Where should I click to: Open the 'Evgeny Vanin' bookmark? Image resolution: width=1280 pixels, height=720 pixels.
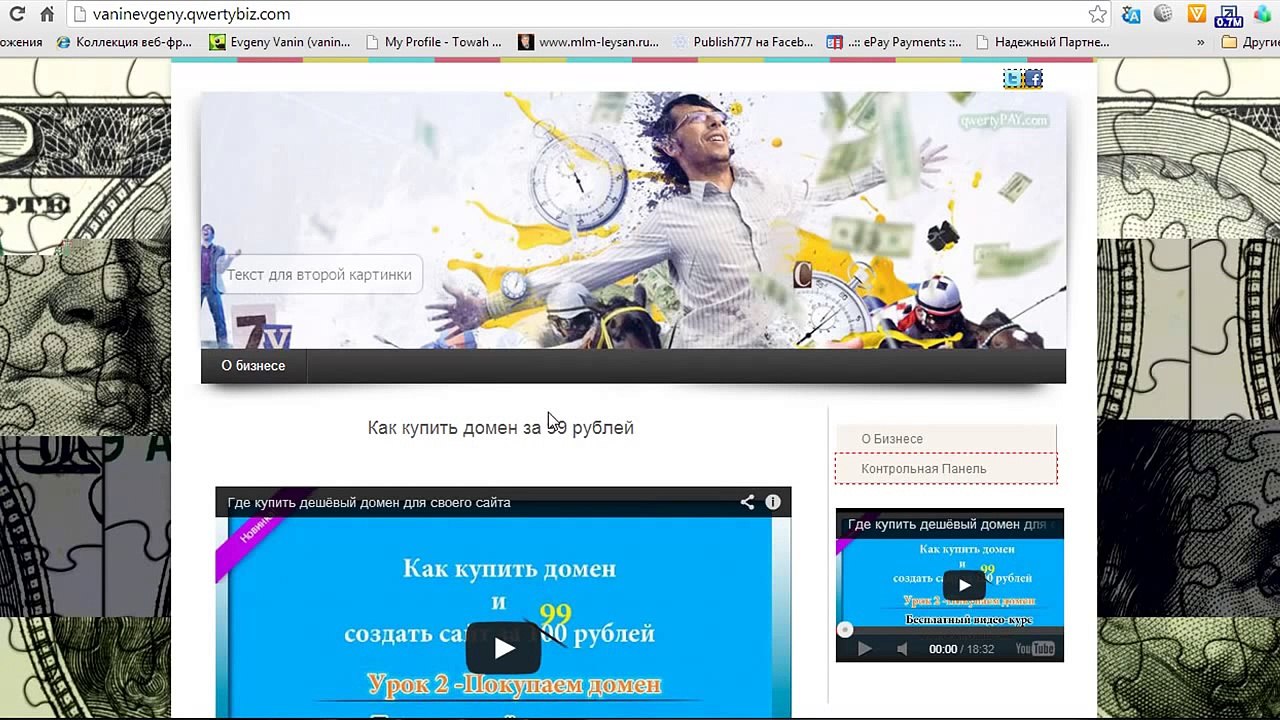(280, 42)
